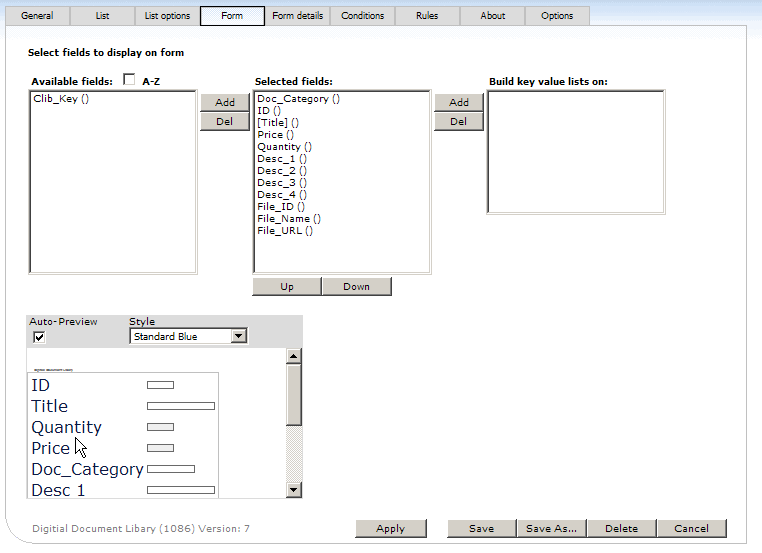Select File_ID () in Selected fields
The image size is (762, 553).
pos(342,207)
